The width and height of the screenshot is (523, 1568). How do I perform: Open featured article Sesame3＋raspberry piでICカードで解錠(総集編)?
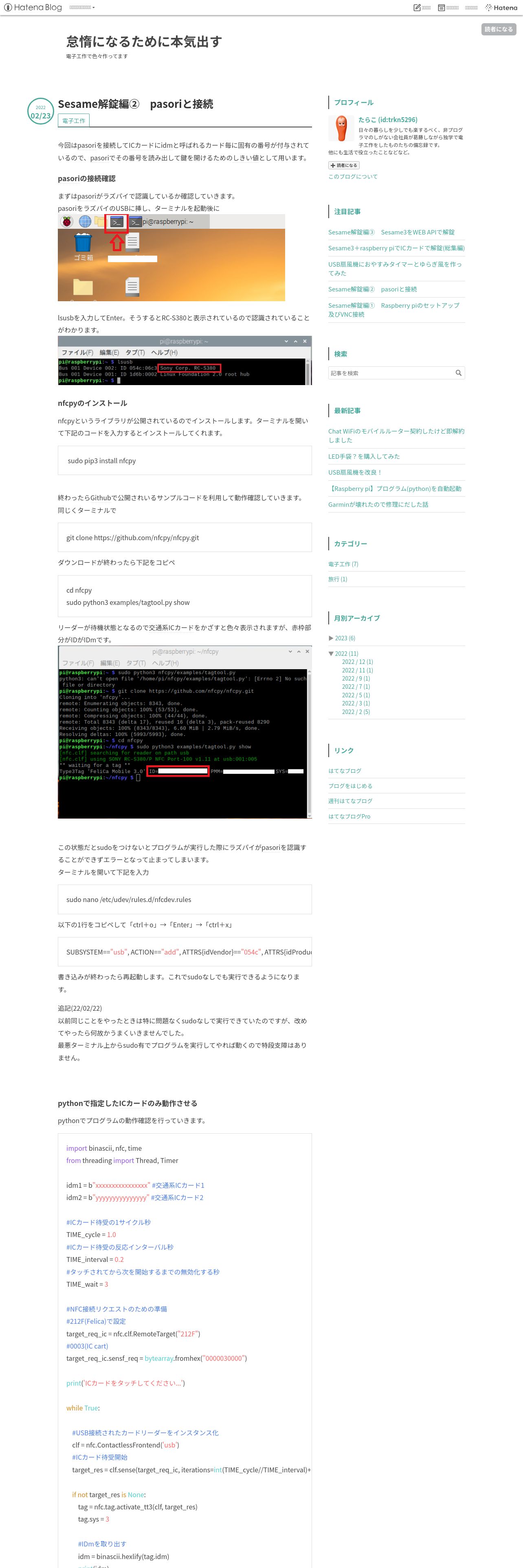coord(396,248)
